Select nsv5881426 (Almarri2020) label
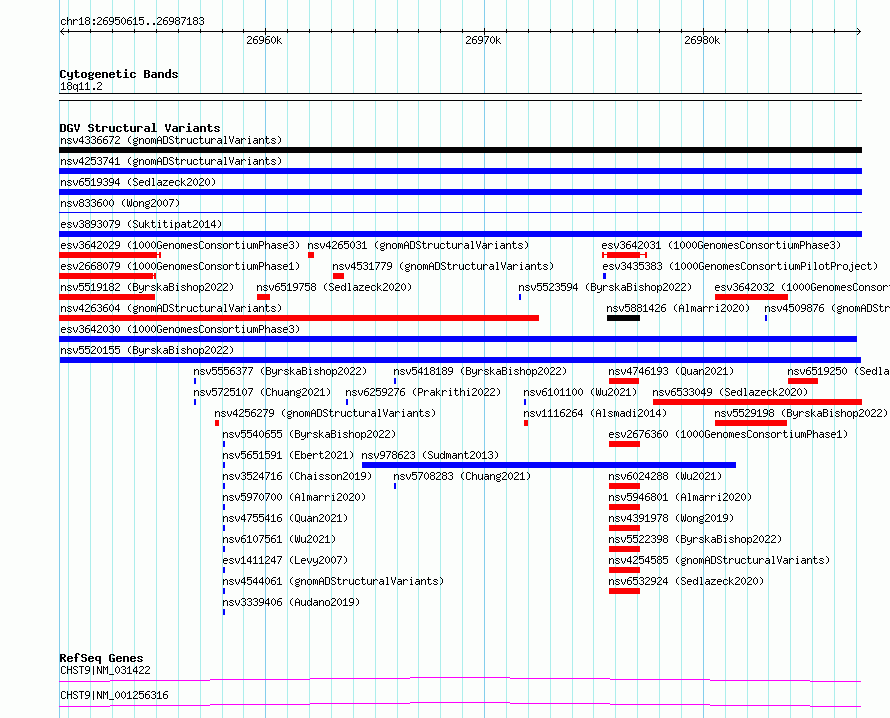Screen dimensions: 890x718 [x=678, y=308]
